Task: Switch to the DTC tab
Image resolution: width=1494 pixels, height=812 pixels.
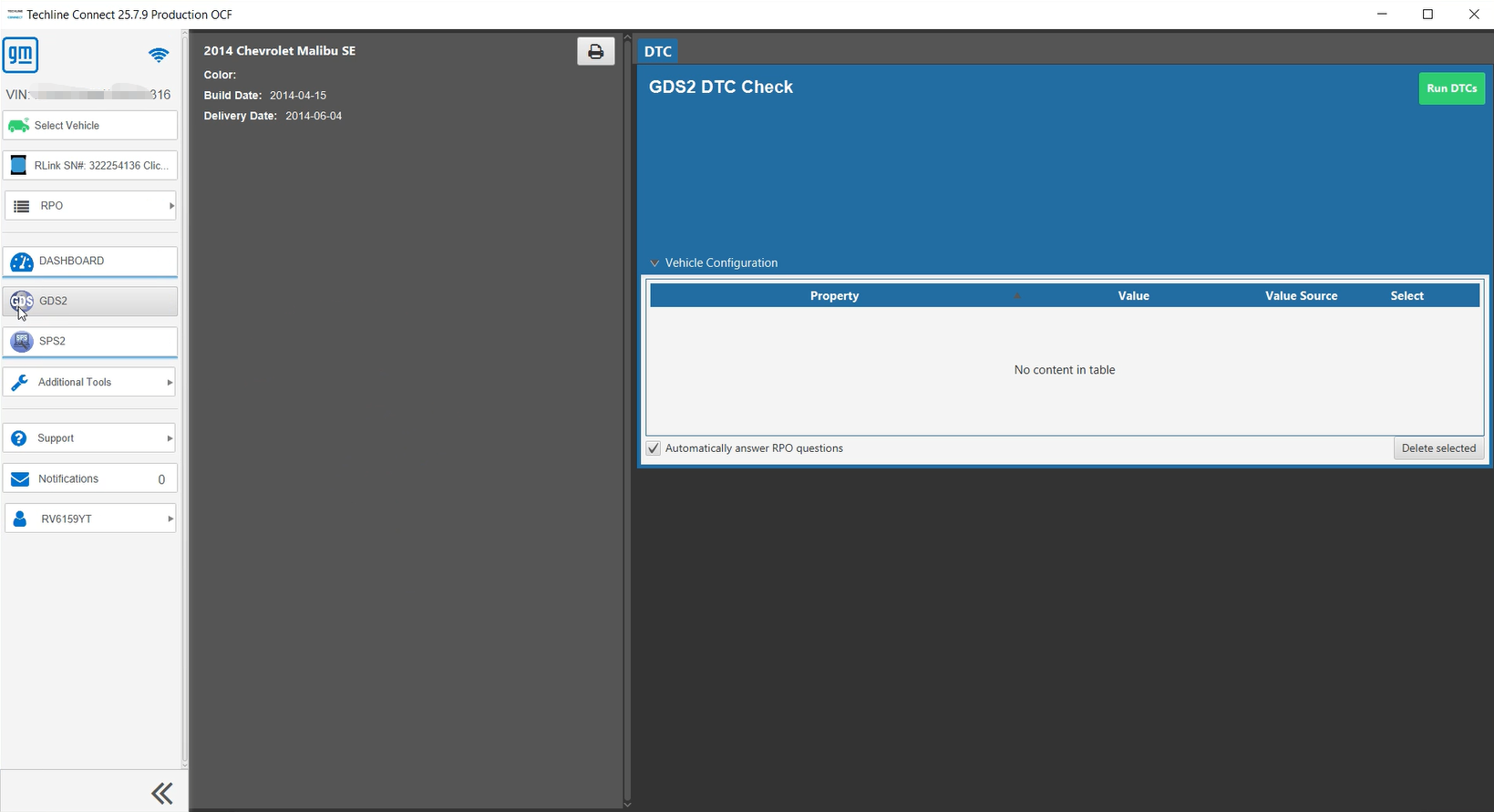Action: [x=657, y=52]
